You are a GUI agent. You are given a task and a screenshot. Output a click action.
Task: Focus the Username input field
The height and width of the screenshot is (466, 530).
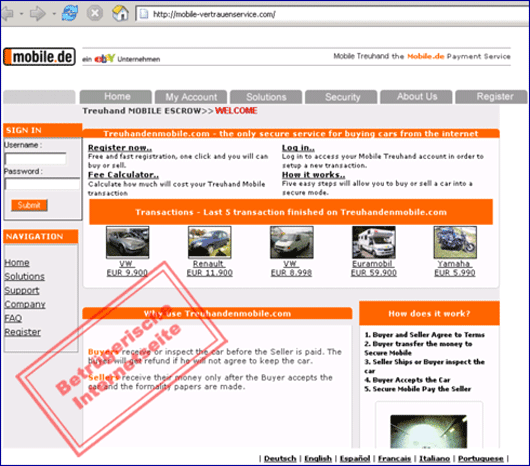point(35,158)
